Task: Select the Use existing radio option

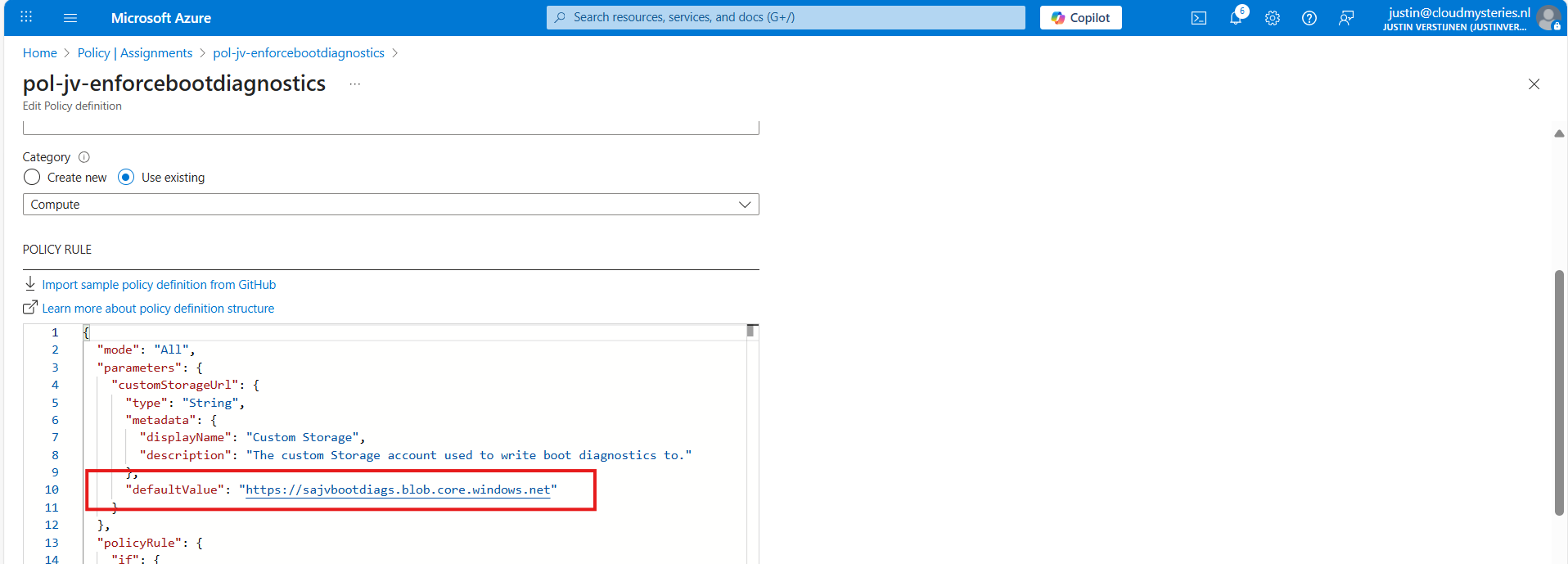Action: tap(126, 178)
